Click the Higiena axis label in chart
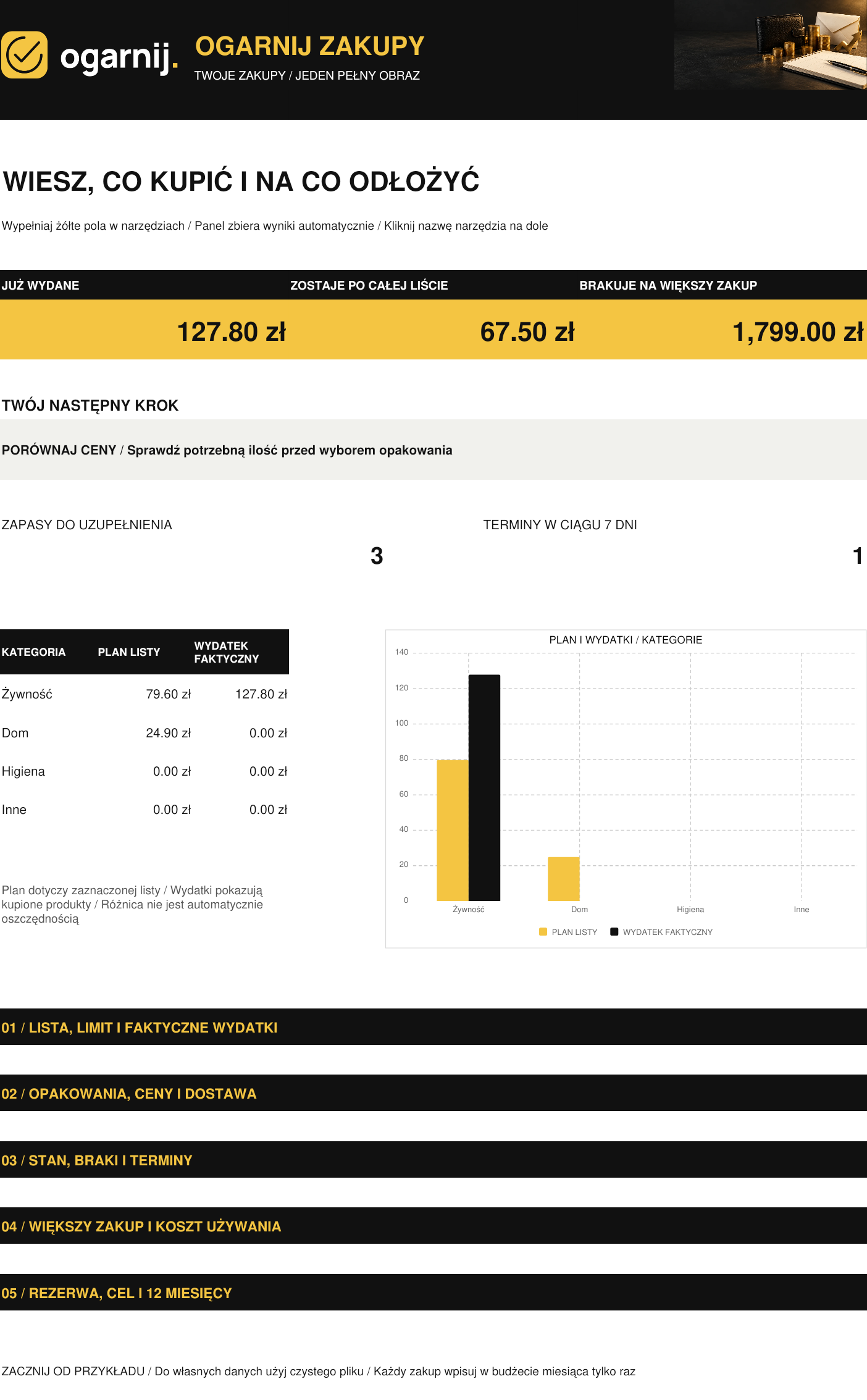 tap(690, 910)
